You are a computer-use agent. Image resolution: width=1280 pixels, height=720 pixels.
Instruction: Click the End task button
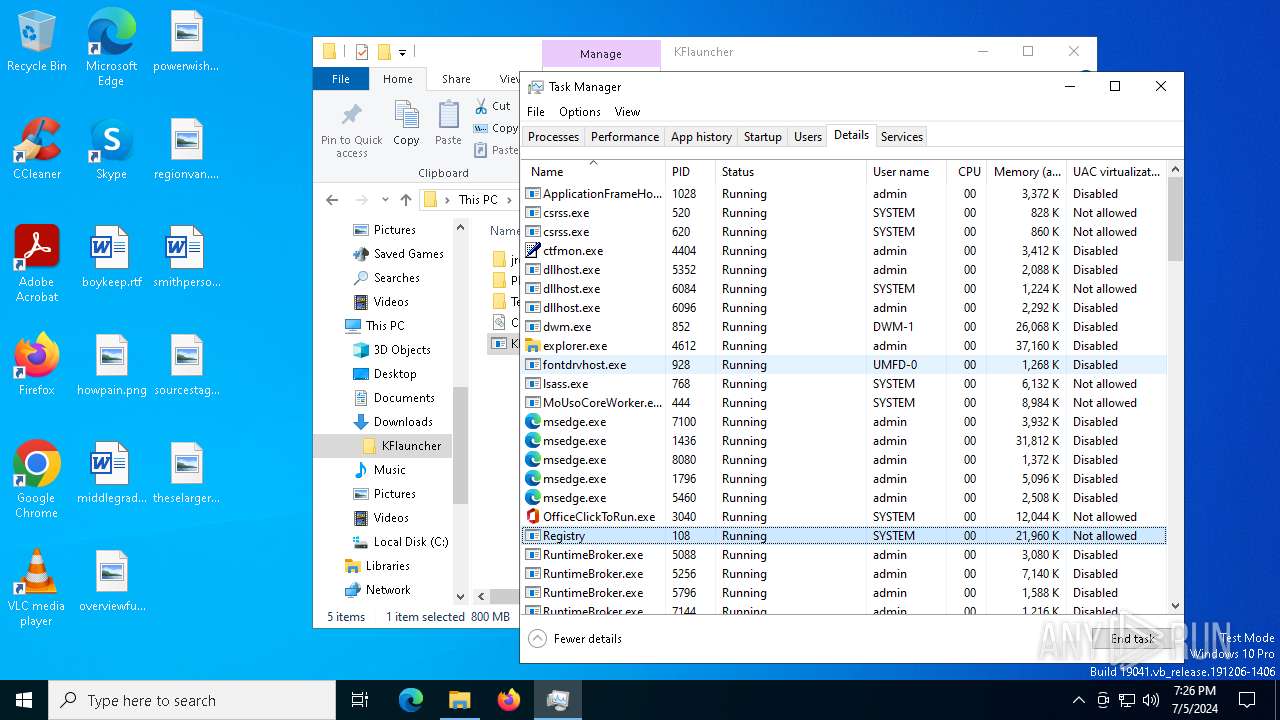1132,638
